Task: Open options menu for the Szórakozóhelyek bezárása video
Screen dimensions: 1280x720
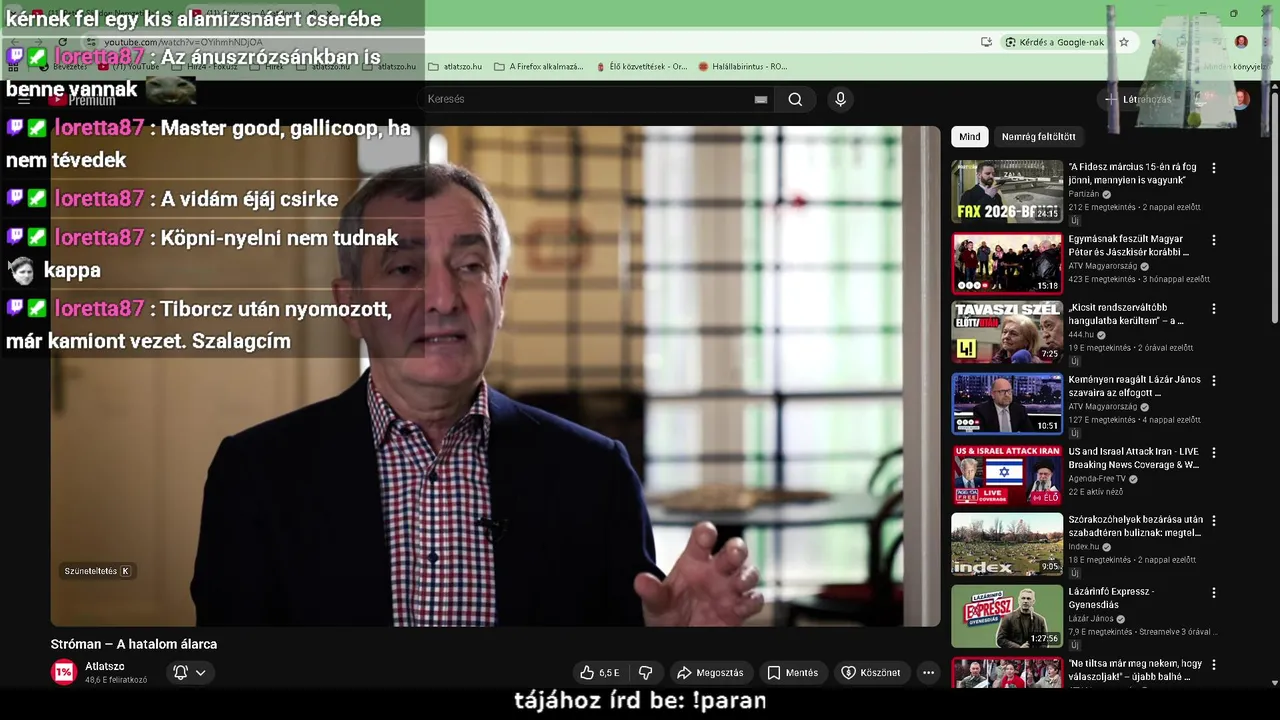Action: point(1214,521)
